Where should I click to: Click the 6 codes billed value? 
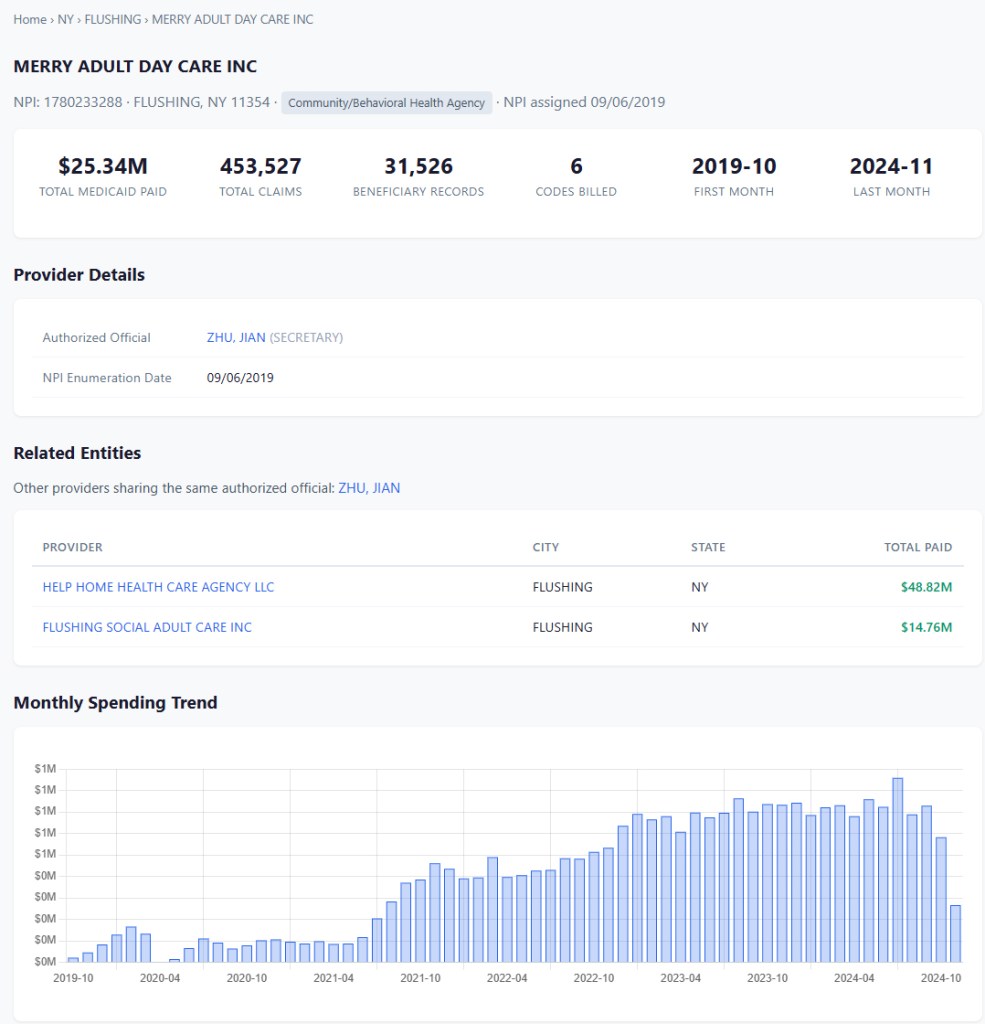coord(576,166)
